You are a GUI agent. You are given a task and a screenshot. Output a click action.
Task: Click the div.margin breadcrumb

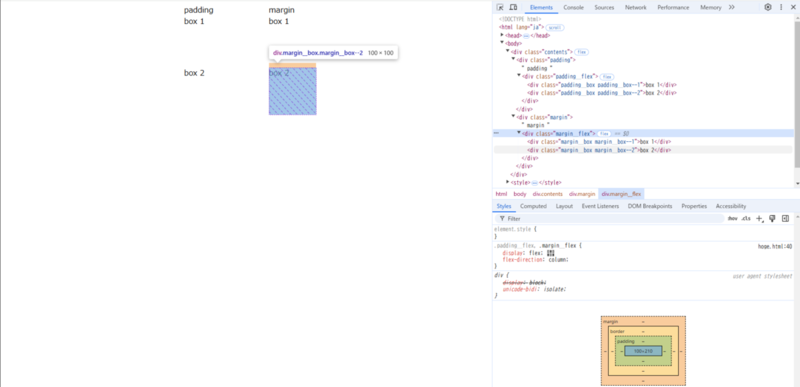[582, 194]
